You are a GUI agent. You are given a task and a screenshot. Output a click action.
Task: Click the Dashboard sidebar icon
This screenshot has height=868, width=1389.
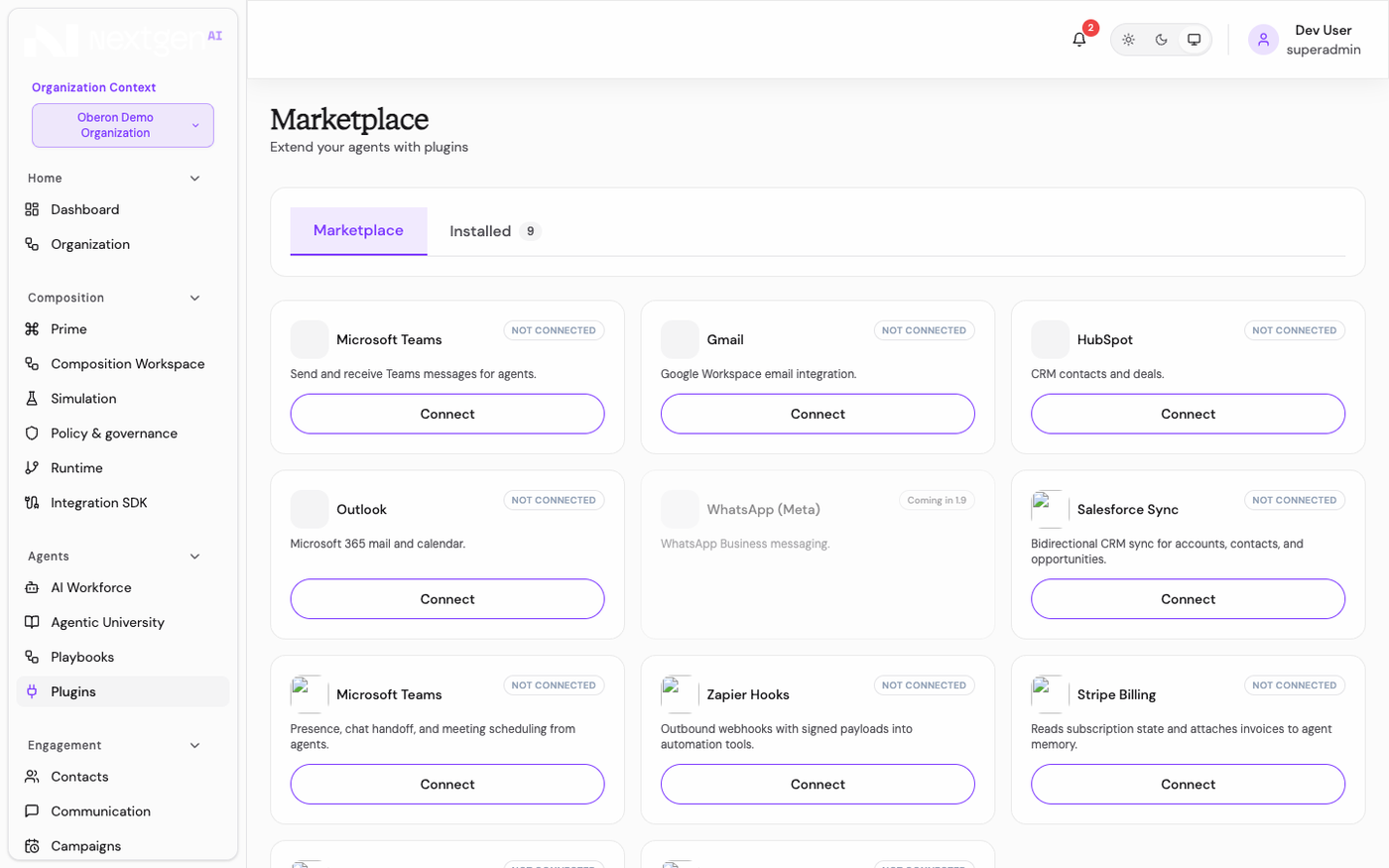pos(32,209)
